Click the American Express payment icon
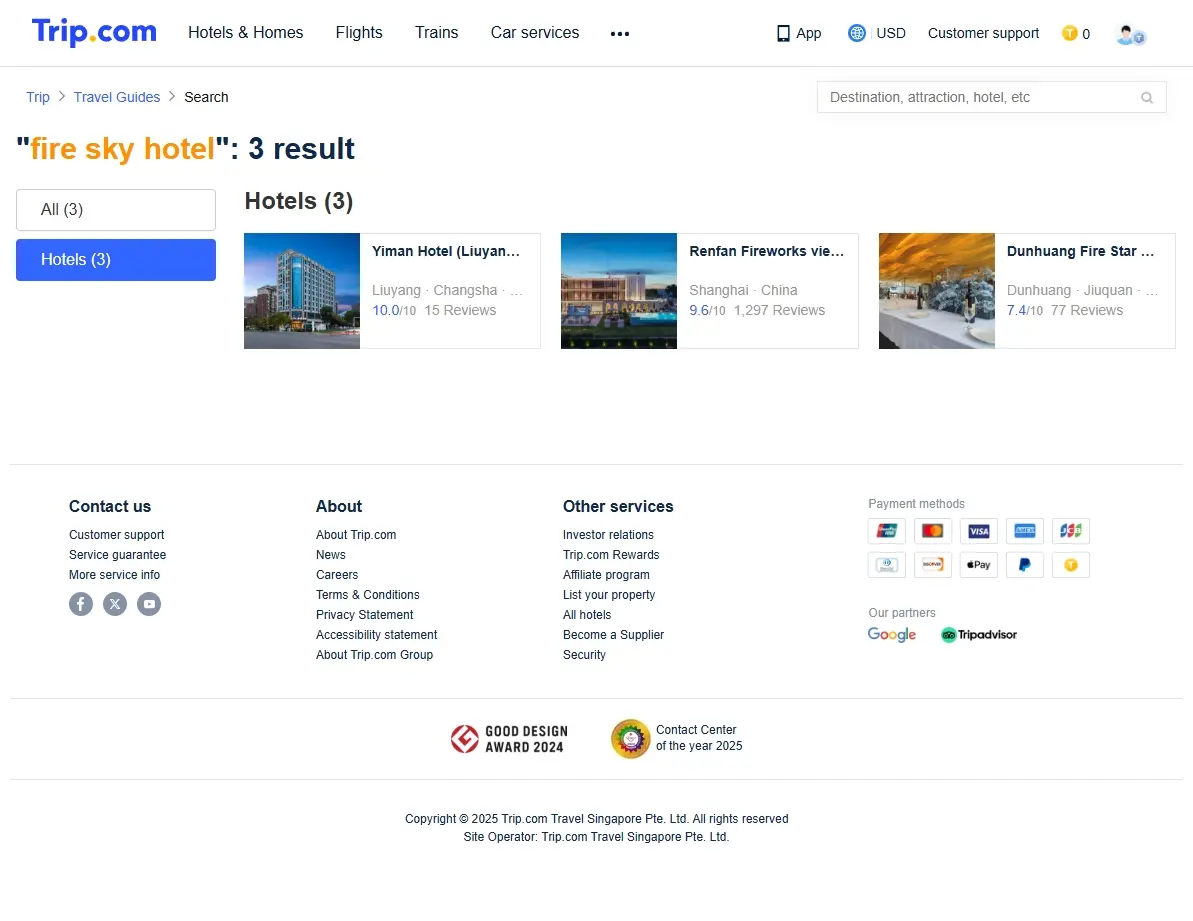 tap(1025, 531)
